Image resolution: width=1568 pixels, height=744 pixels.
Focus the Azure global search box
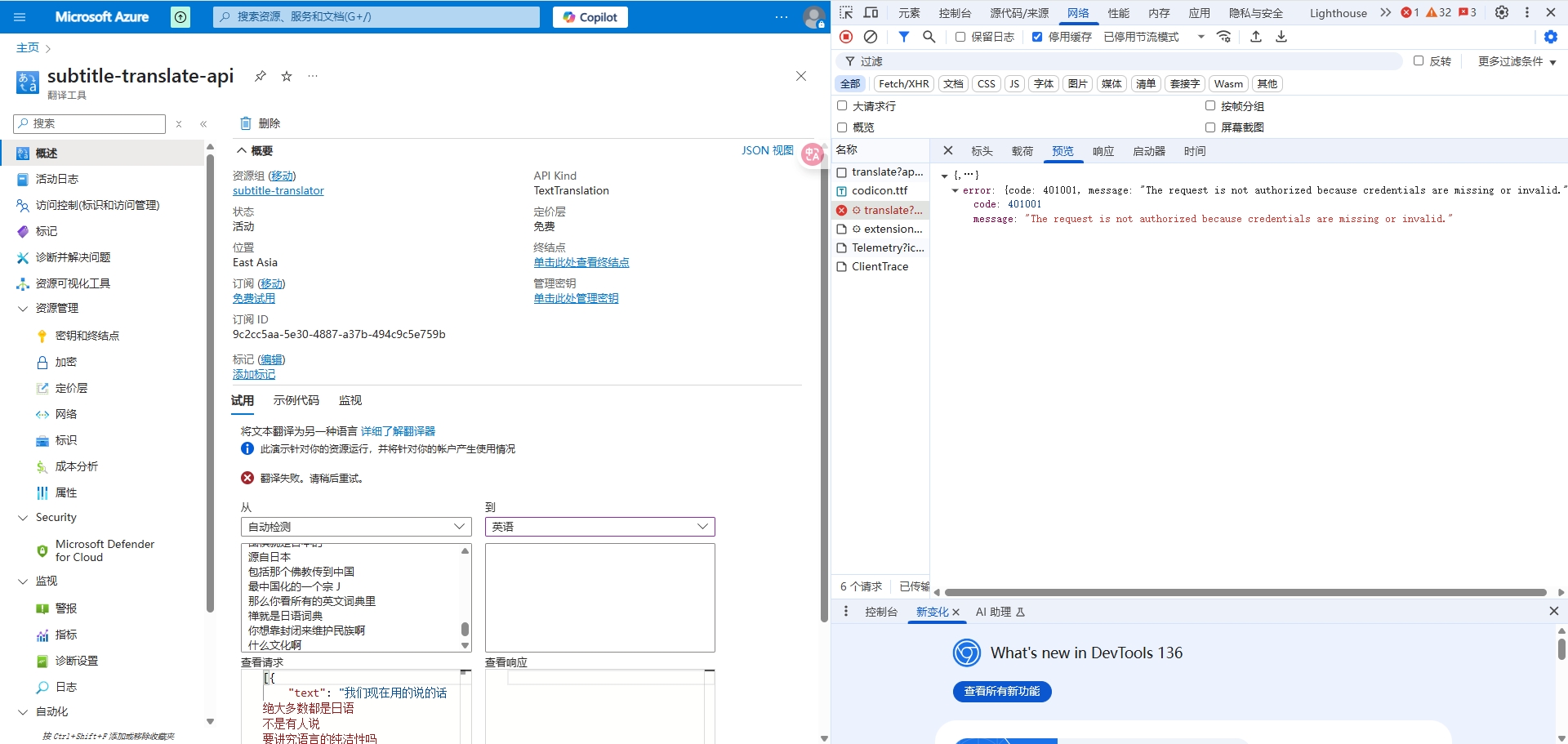pos(376,16)
